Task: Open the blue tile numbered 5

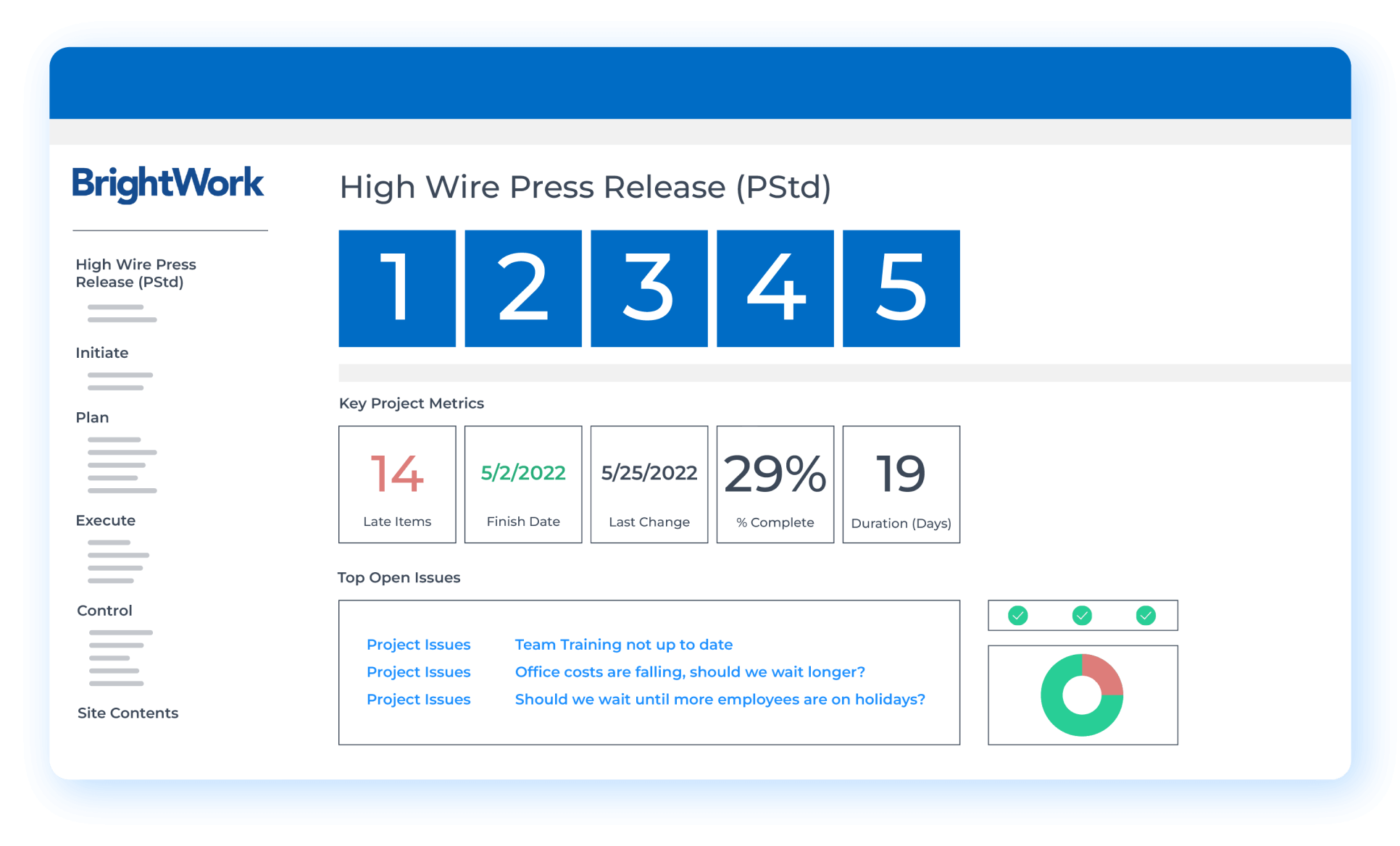Action: [x=901, y=288]
